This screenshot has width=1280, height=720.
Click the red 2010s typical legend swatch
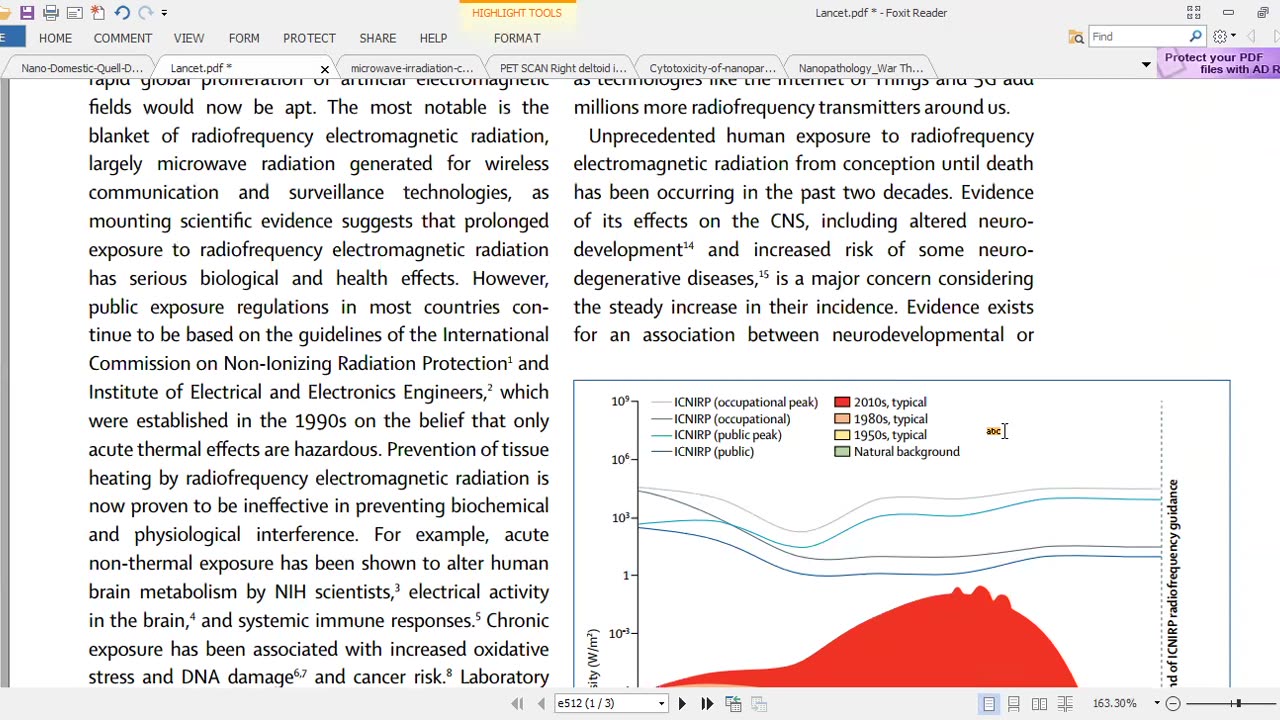[x=842, y=402]
